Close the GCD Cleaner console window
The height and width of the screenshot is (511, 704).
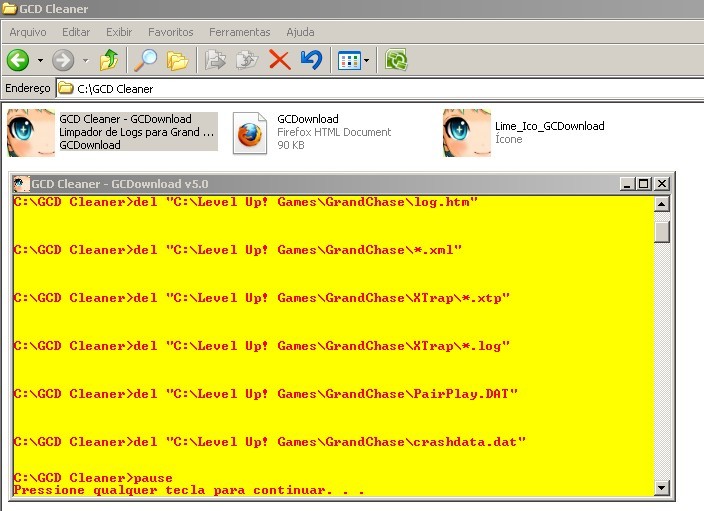click(x=662, y=184)
